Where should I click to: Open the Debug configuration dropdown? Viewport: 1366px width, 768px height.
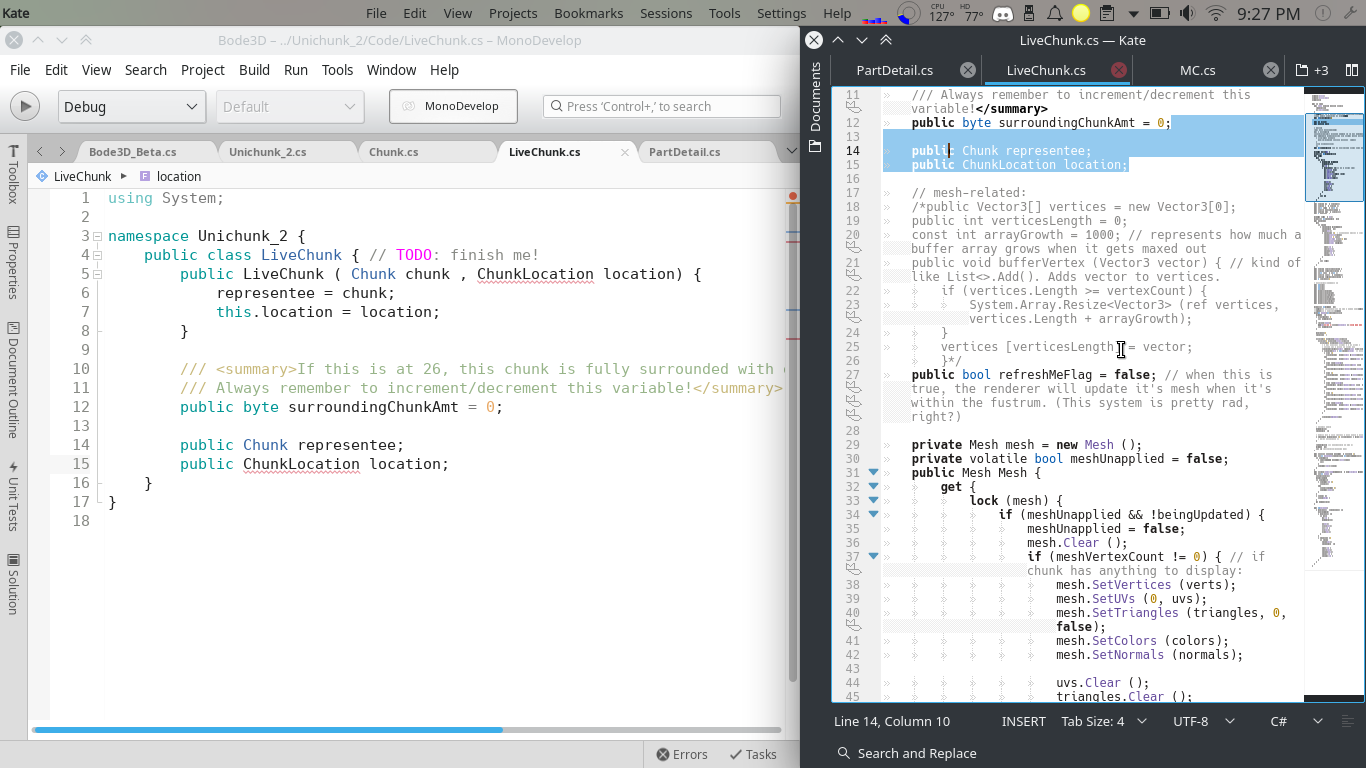pos(131,107)
